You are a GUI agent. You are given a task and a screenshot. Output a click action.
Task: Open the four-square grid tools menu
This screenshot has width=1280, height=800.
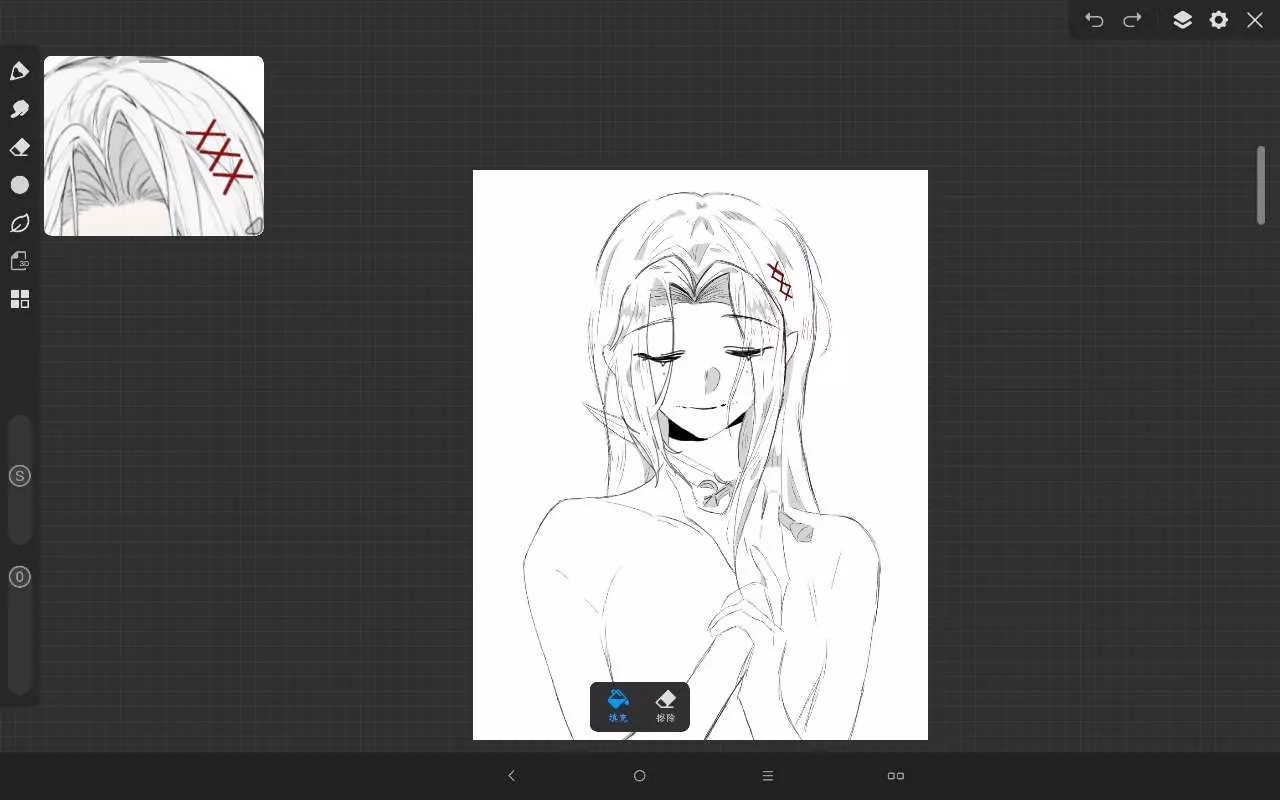click(x=19, y=299)
